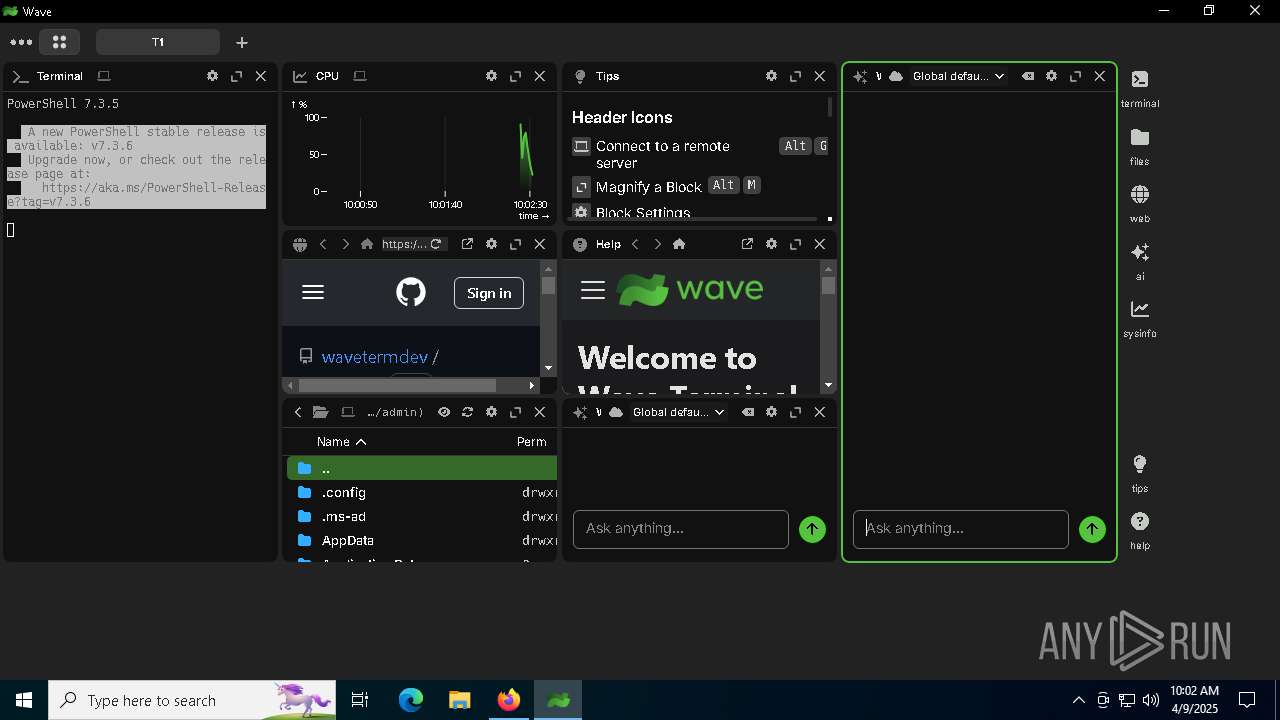Viewport: 1280px width, 720px height.
Task: Sort file list by Name column
Action: pos(341,442)
